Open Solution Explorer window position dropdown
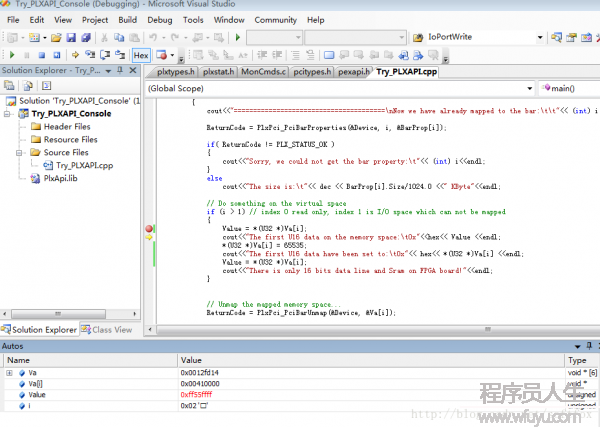 click(x=108, y=71)
